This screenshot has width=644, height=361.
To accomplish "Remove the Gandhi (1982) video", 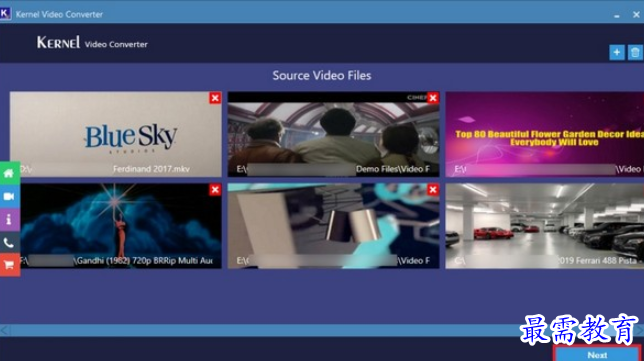I will 215,189.
